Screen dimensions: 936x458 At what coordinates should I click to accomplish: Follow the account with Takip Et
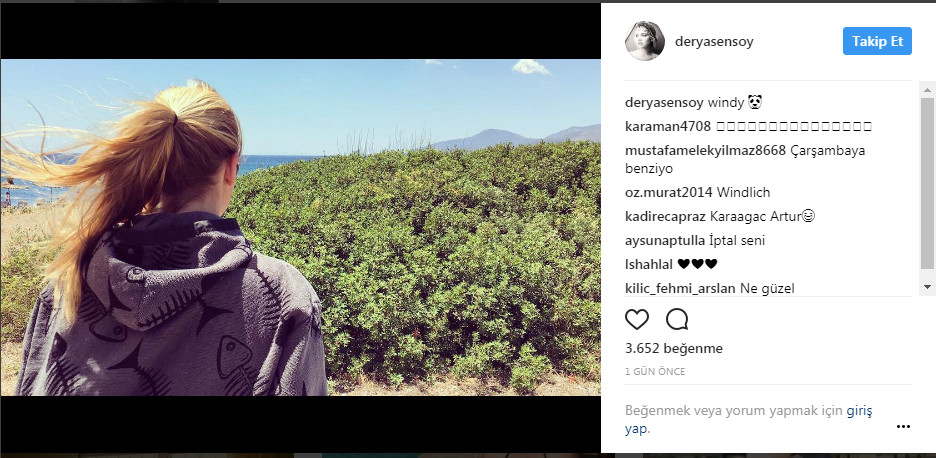pos(877,41)
